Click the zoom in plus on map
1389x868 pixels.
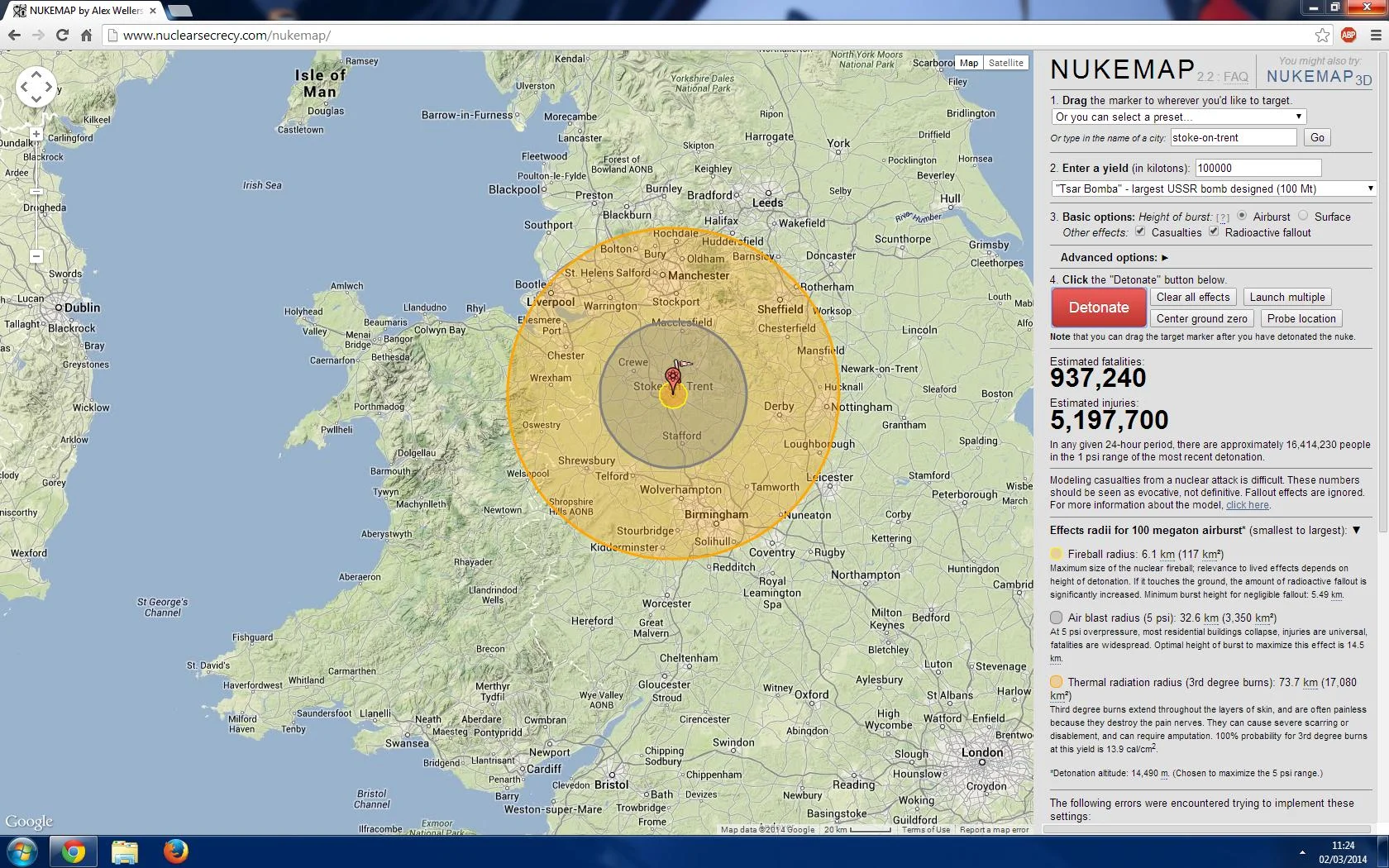pyautogui.click(x=36, y=133)
